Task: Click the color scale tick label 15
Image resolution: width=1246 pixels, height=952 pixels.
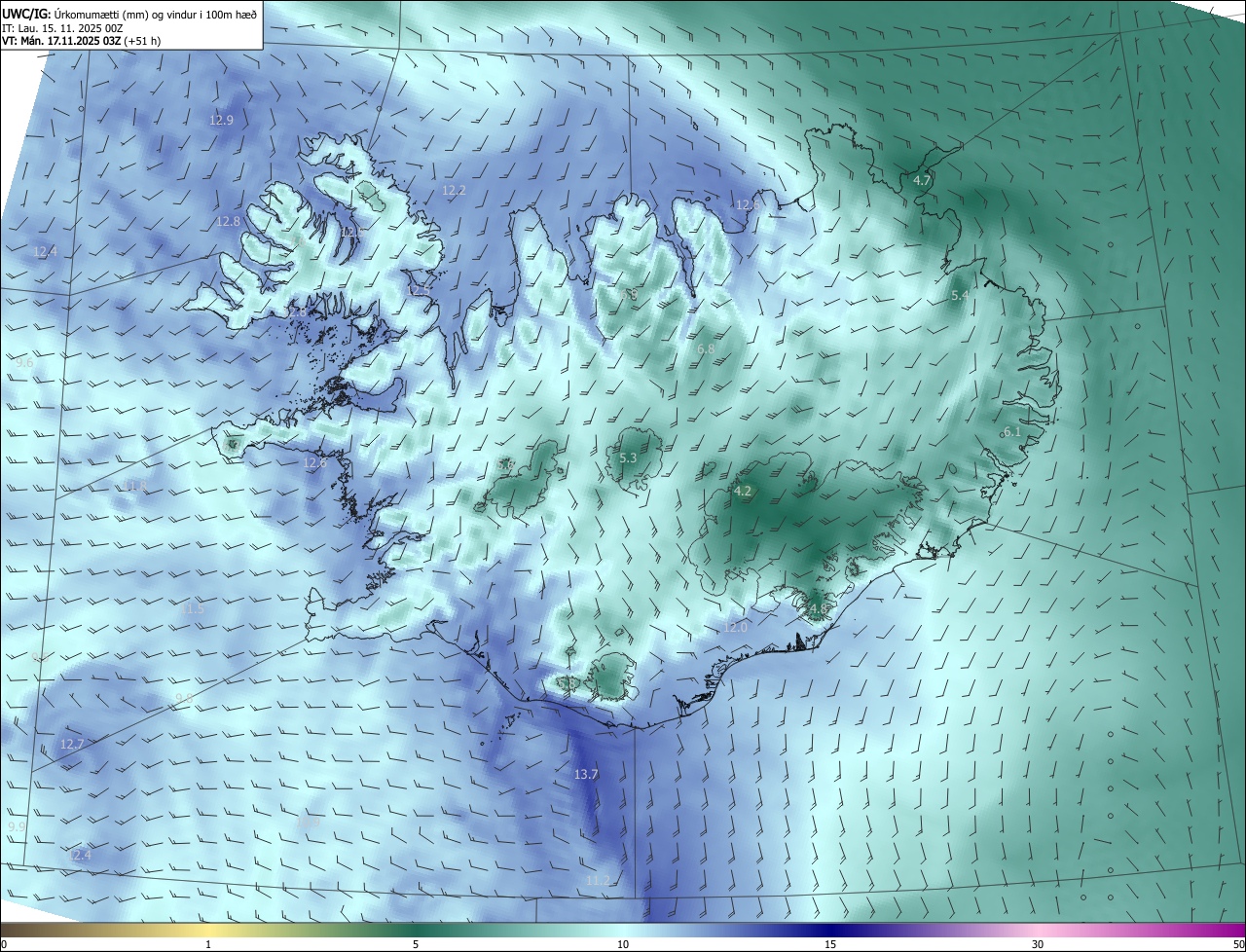Action: (x=830, y=944)
